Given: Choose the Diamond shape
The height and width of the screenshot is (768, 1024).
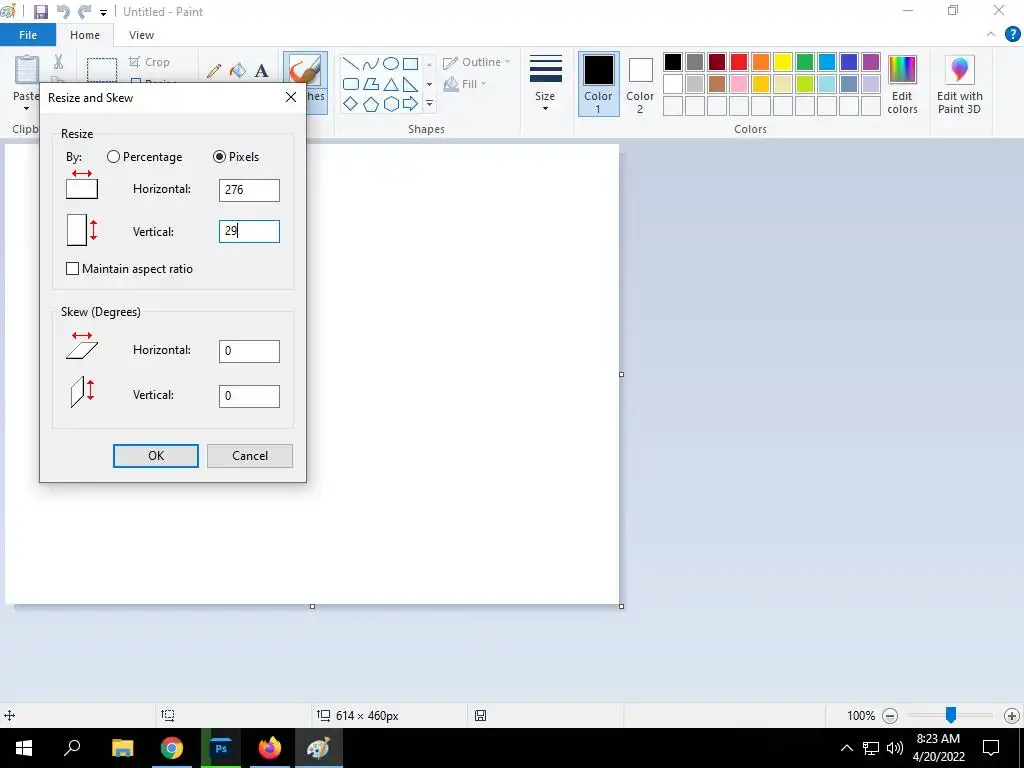Looking at the screenshot, I should pyautogui.click(x=351, y=104).
